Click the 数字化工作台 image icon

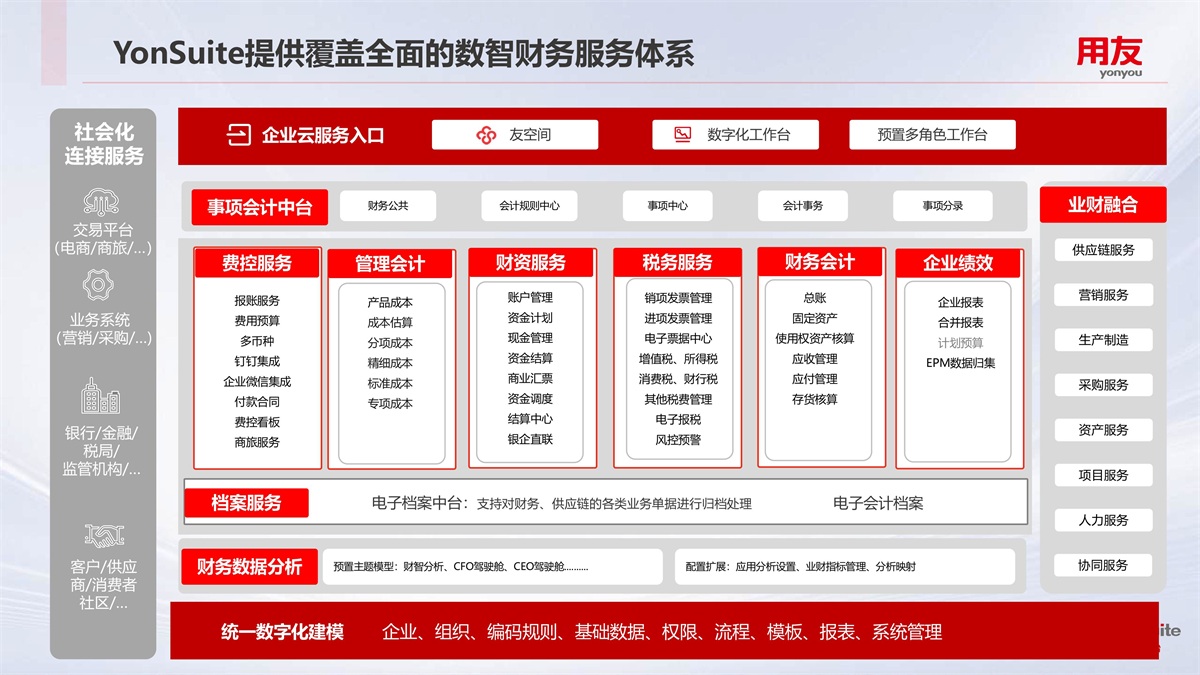click(x=683, y=135)
